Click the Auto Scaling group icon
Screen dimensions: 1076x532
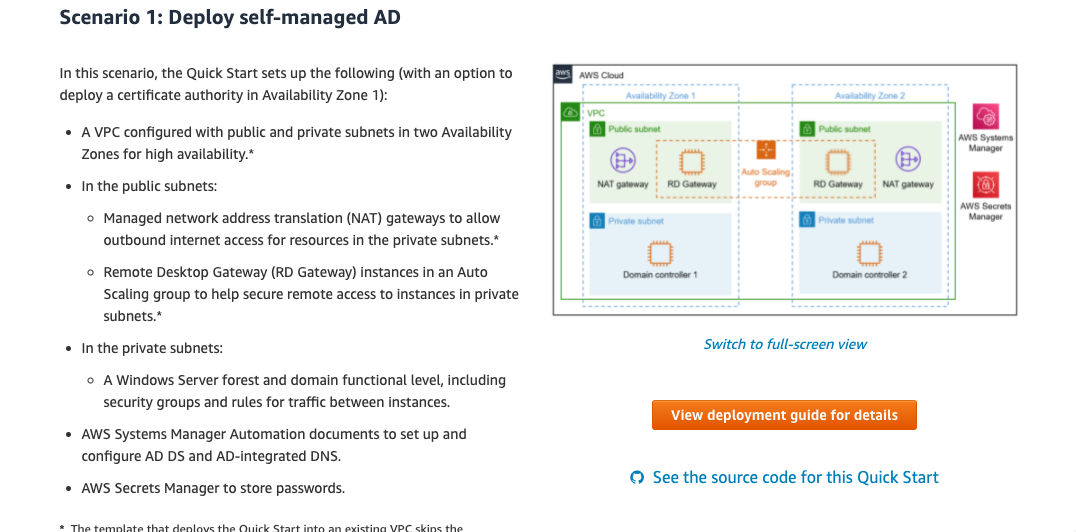click(766, 150)
